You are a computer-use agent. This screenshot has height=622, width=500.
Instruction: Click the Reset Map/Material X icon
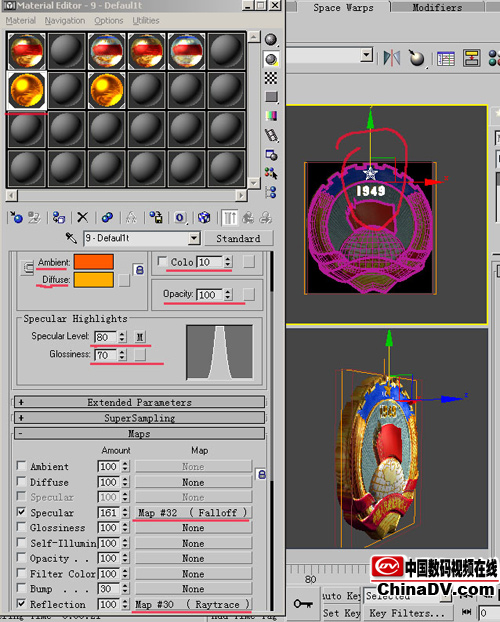tap(83, 217)
